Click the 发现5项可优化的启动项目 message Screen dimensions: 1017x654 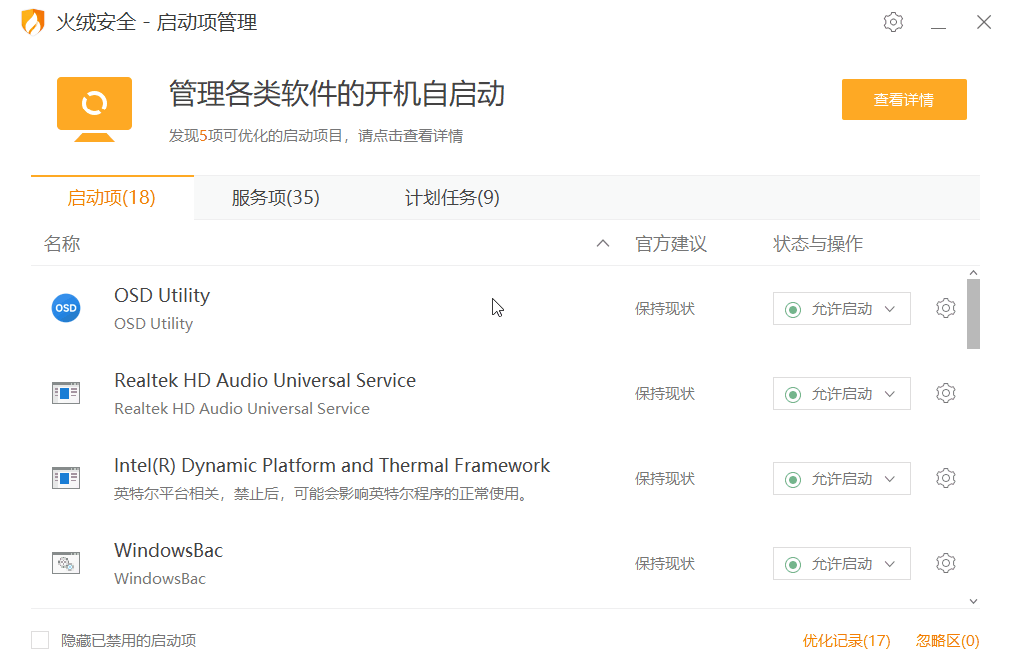coord(316,136)
